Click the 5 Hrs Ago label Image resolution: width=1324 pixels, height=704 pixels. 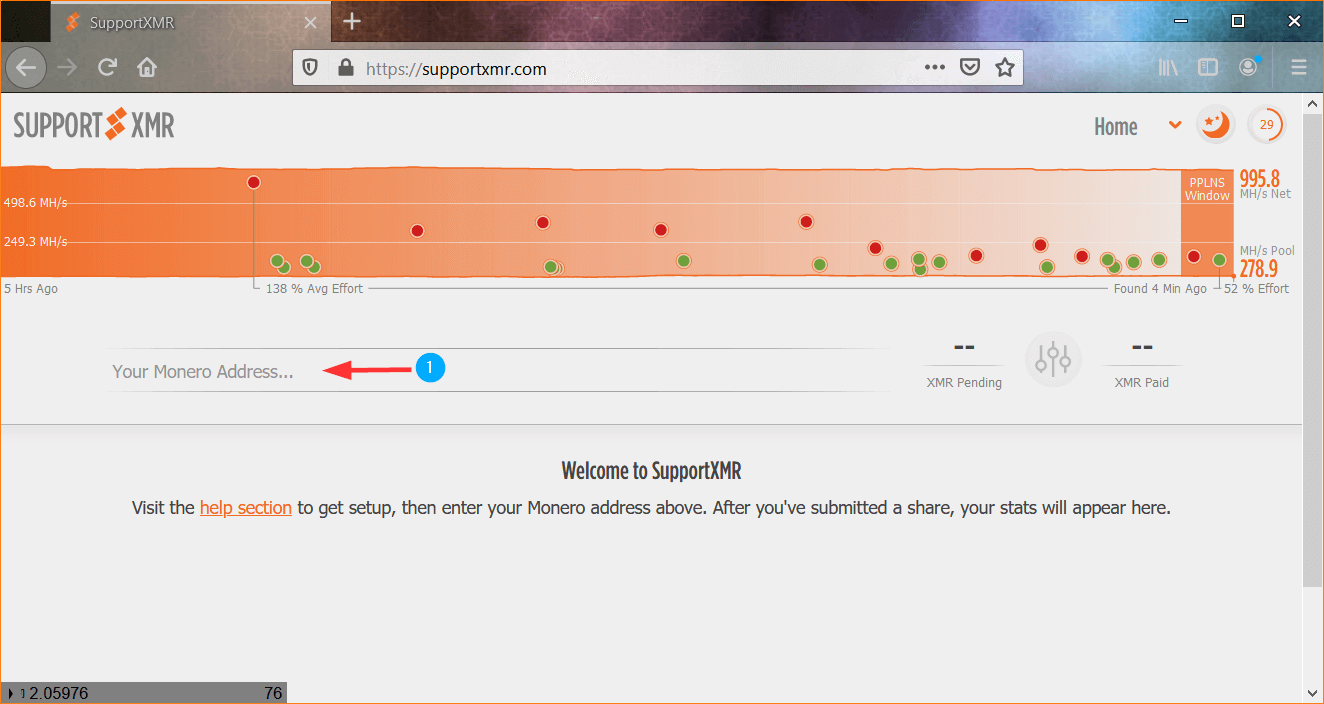[x=31, y=289]
